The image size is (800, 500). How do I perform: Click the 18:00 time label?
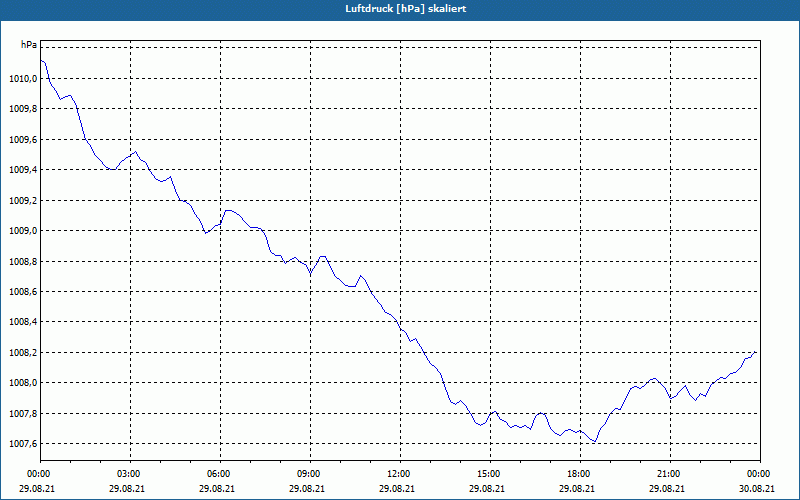point(580,474)
